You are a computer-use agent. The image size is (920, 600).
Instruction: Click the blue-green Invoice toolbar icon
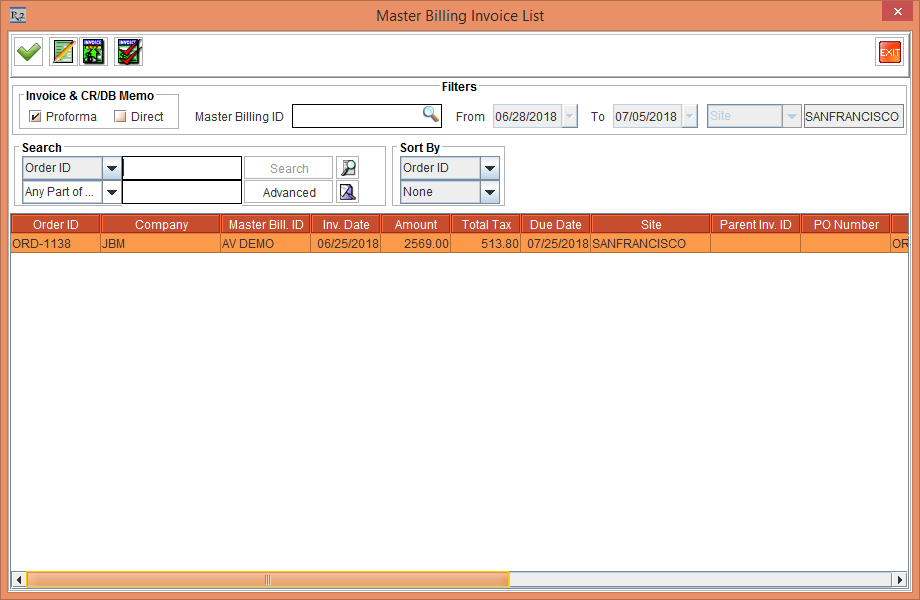click(x=94, y=52)
